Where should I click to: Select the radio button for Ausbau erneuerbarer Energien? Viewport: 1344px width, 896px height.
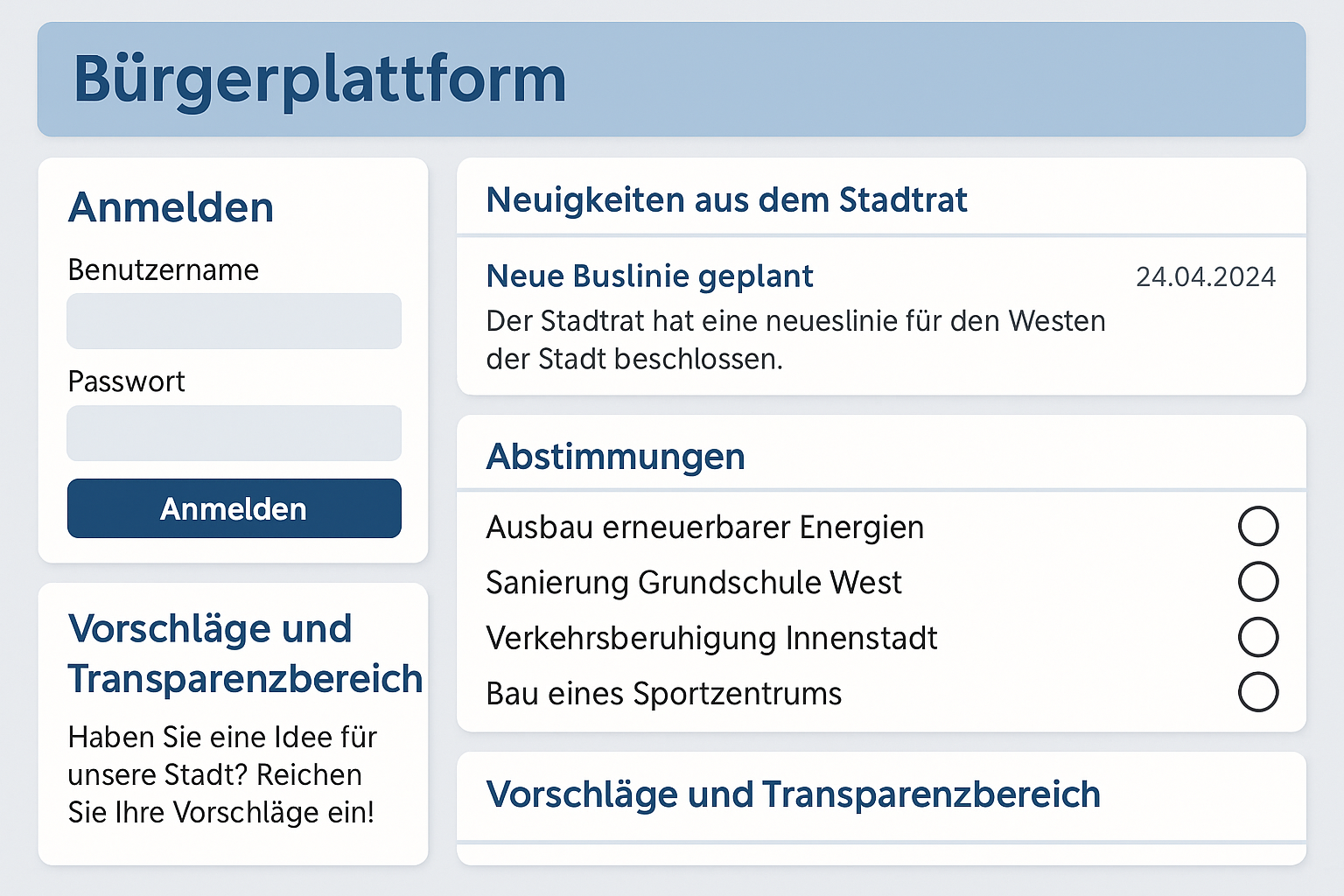click(1258, 526)
